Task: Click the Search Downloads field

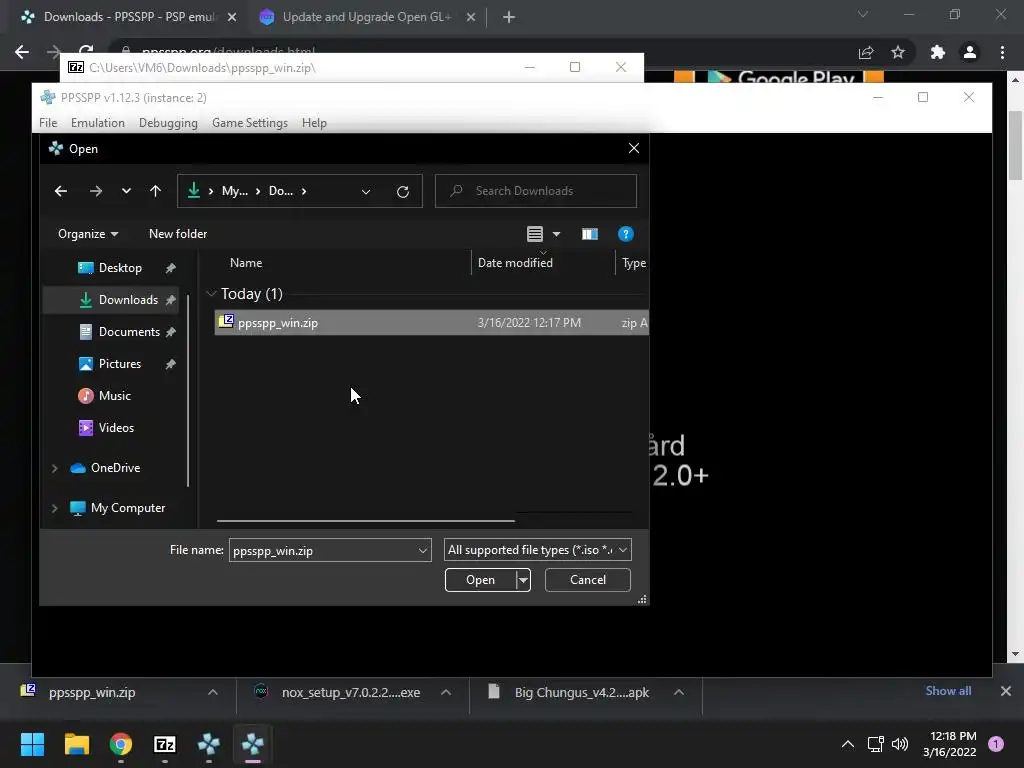Action: point(536,191)
